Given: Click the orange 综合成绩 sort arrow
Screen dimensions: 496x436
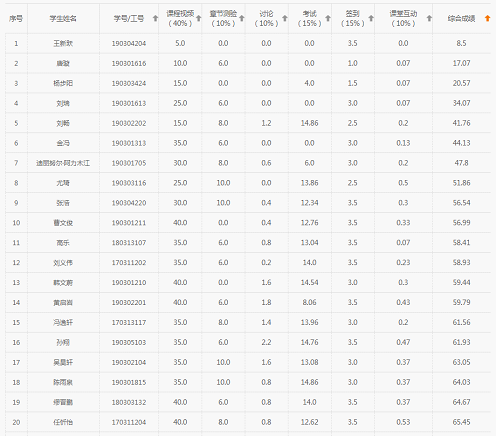Looking at the screenshot, I should point(487,18).
